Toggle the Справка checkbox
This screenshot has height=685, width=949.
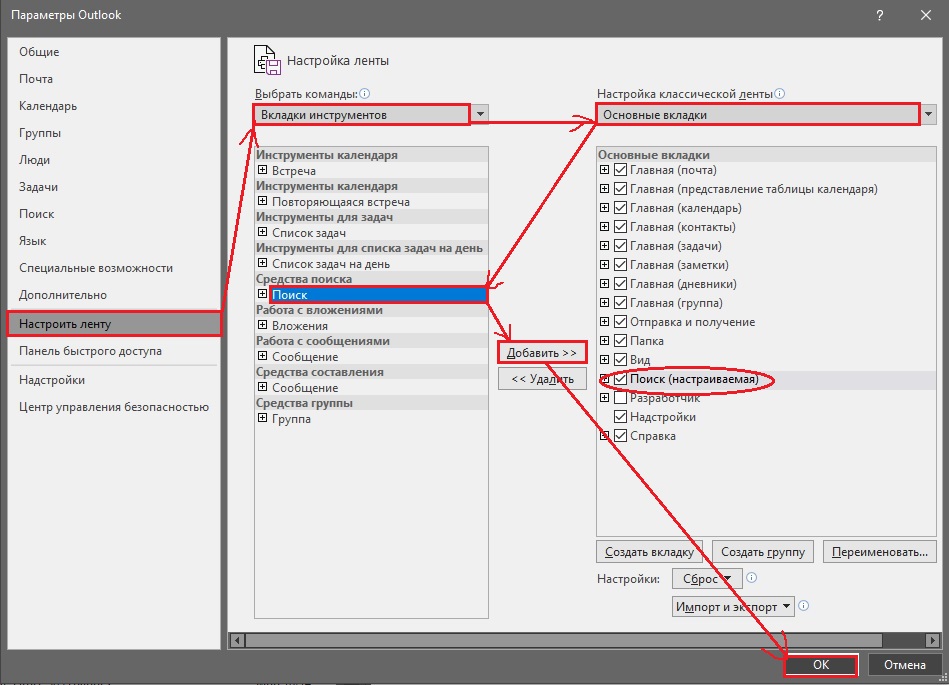point(620,436)
